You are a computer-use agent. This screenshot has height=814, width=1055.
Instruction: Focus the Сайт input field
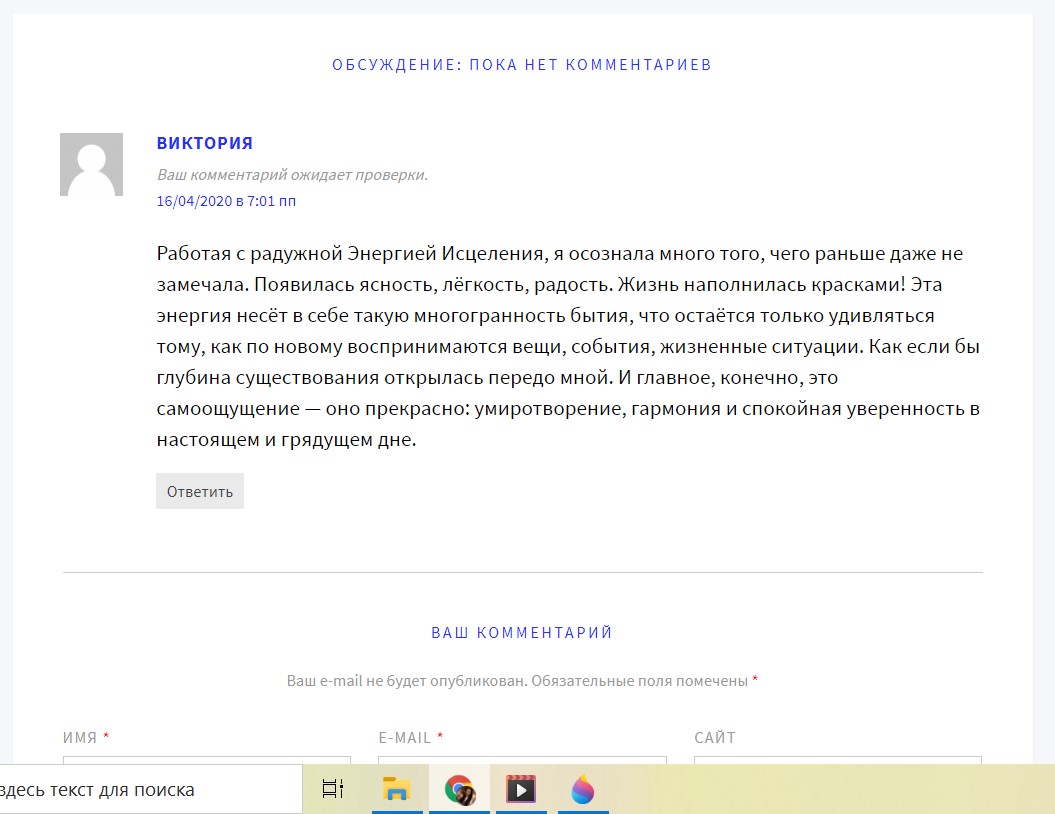tap(838, 760)
